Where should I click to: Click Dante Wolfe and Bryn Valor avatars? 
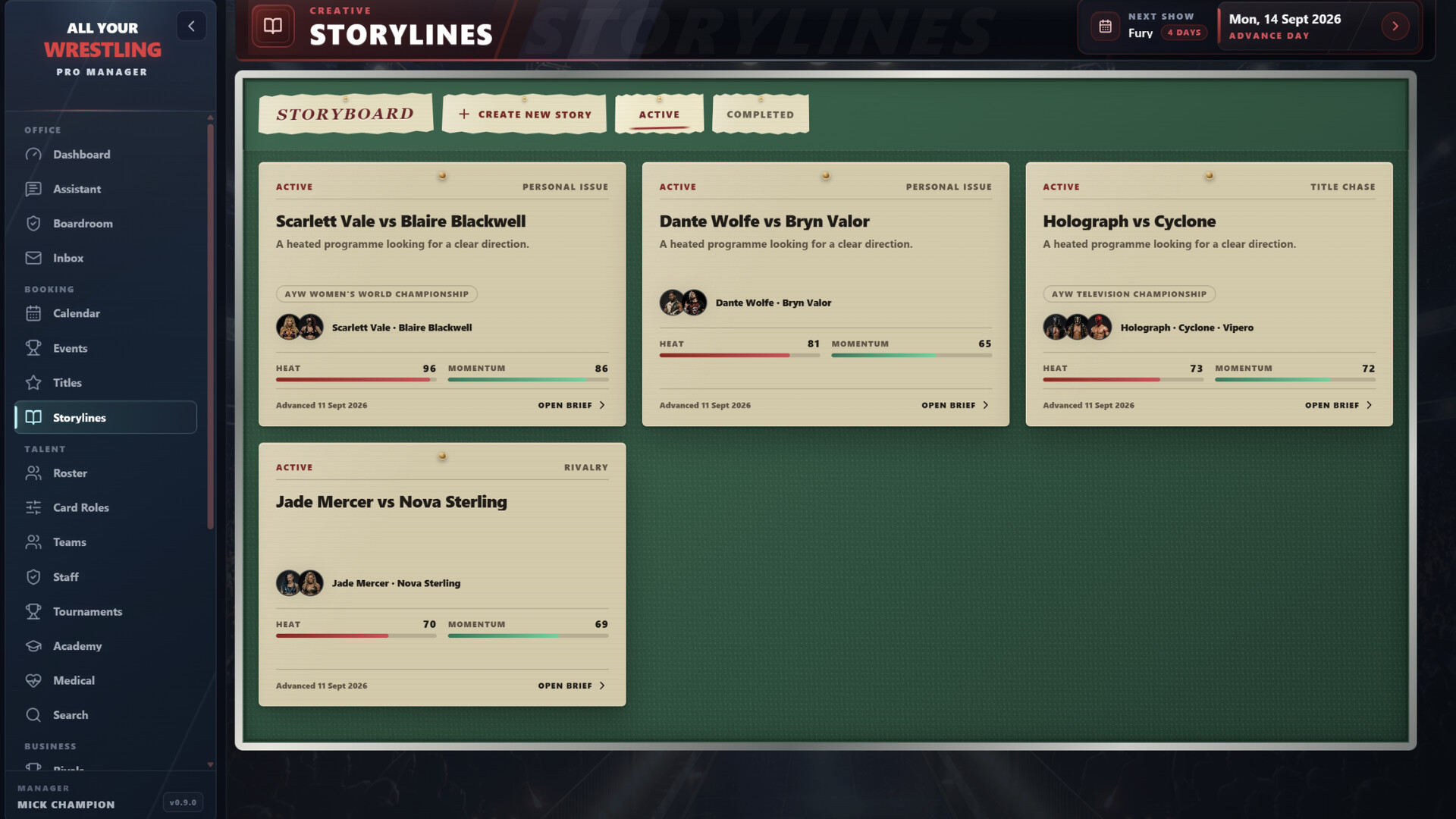[683, 303]
